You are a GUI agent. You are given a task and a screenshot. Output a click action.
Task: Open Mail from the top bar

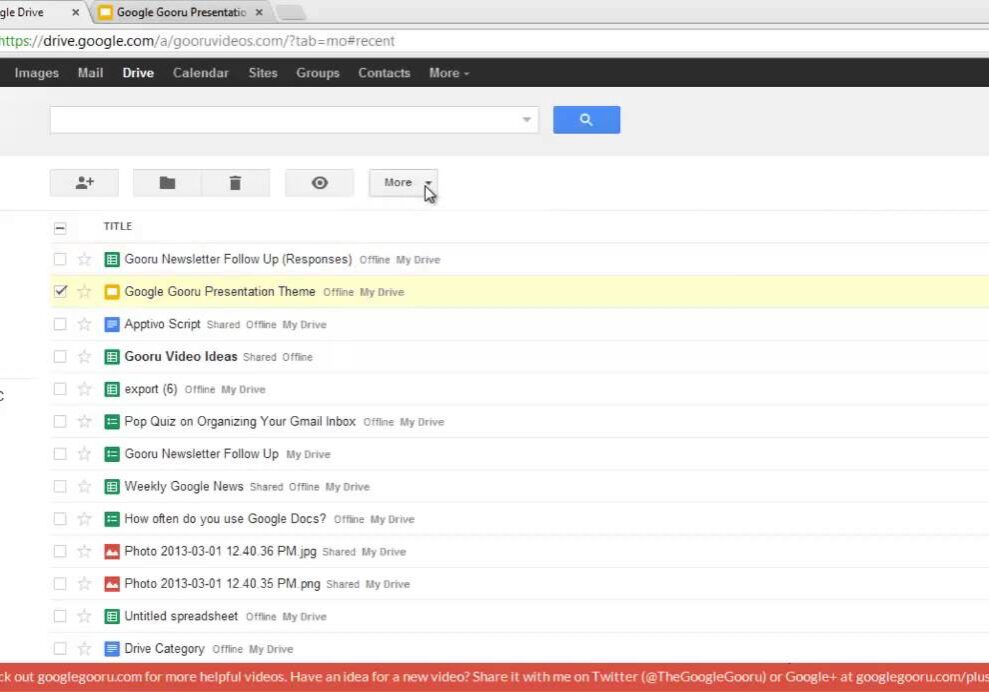(90, 73)
